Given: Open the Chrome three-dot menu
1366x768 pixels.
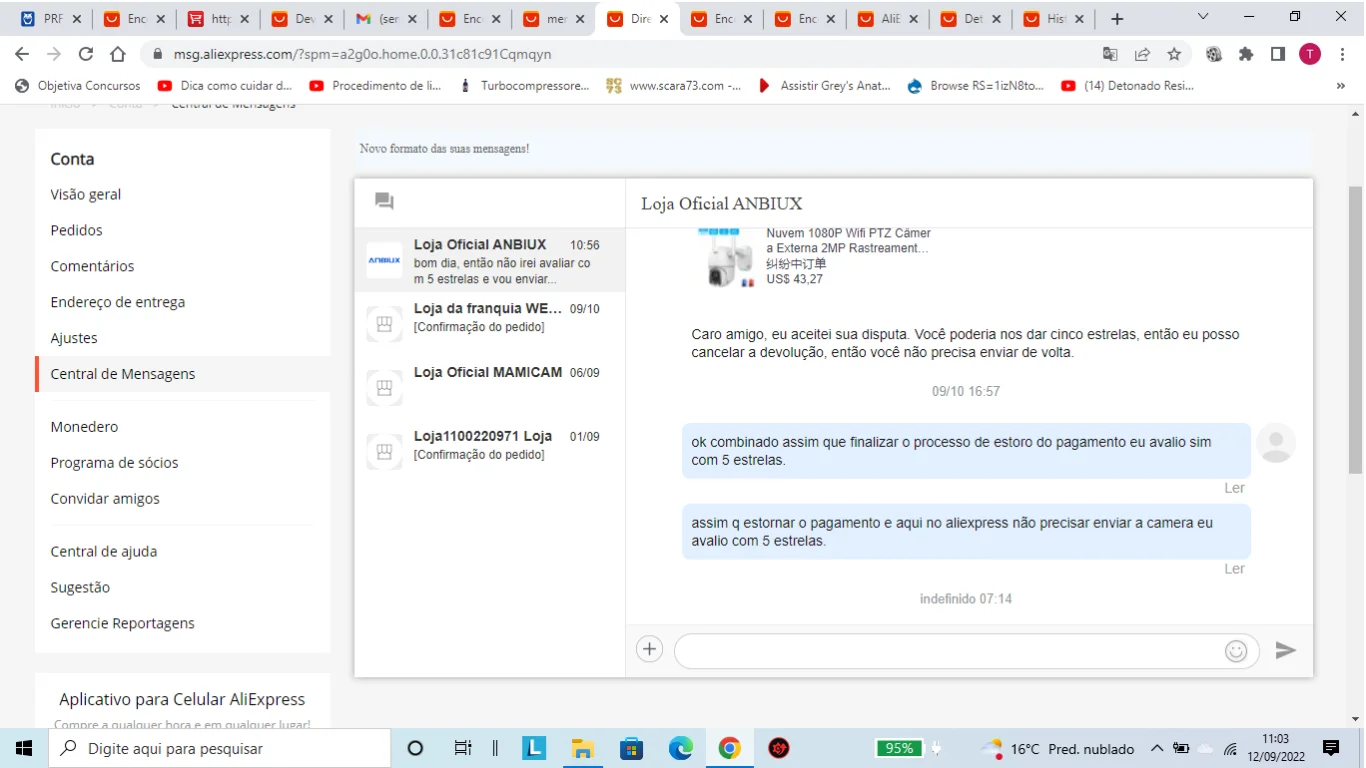Looking at the screenshot, I should 1342,54.
